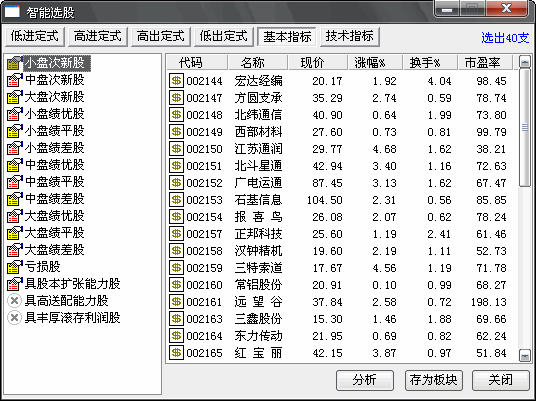Image resolution: width=536 pixels, height=401 pixels.
Task: Click the scrollbar down arrow in the stock list
Action: pyautogui.click(x=525, y=355)
